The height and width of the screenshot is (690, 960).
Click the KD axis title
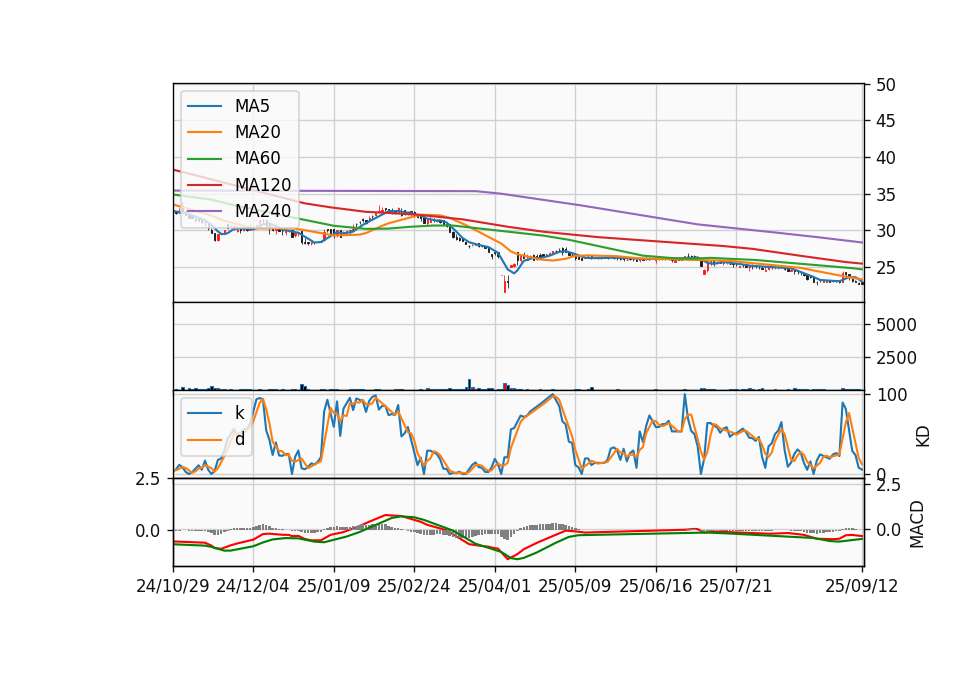coord(923,437)
